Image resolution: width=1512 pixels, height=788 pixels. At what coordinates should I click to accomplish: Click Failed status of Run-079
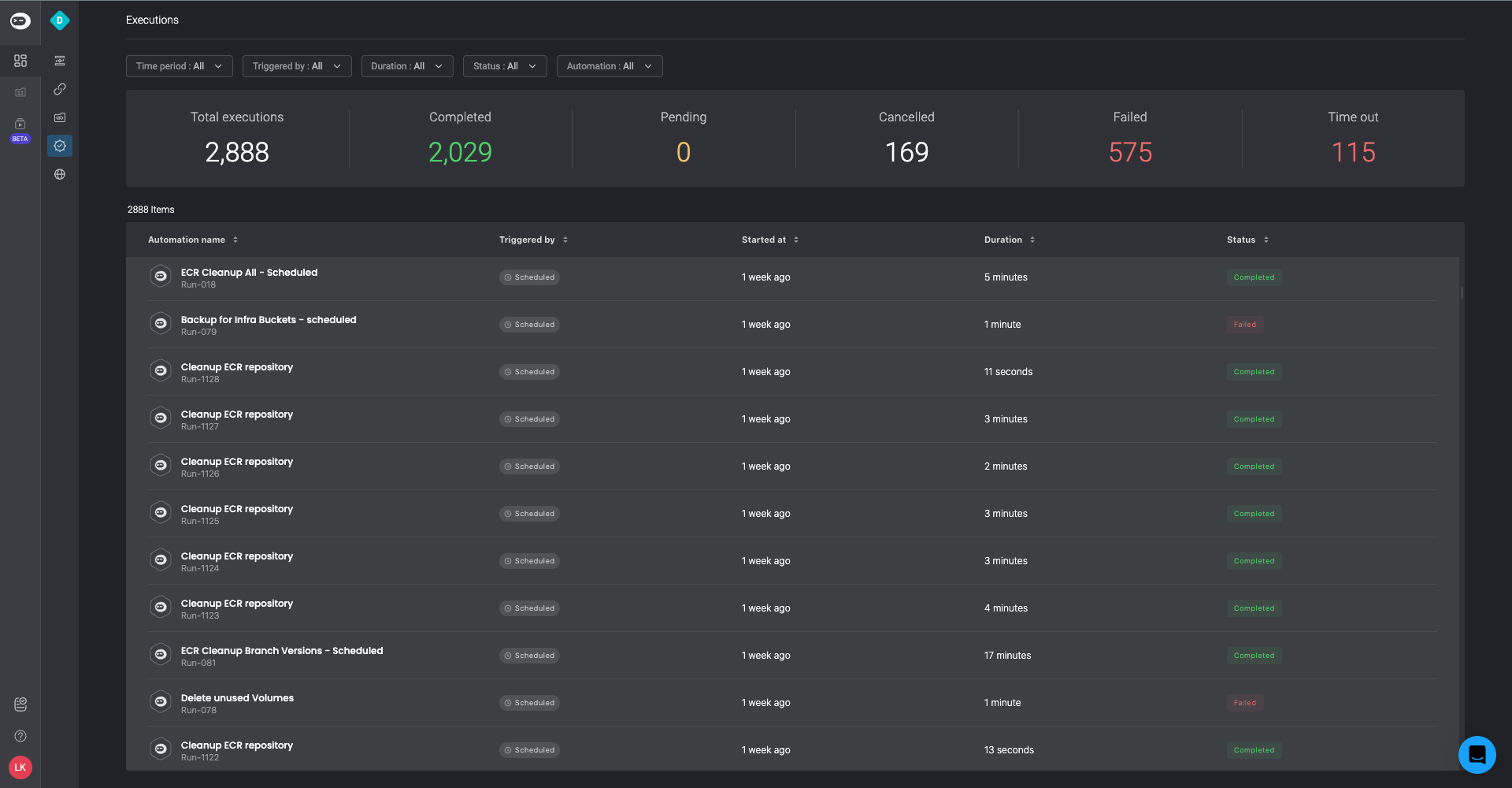pyautogui.click(x=1245, y=325)
